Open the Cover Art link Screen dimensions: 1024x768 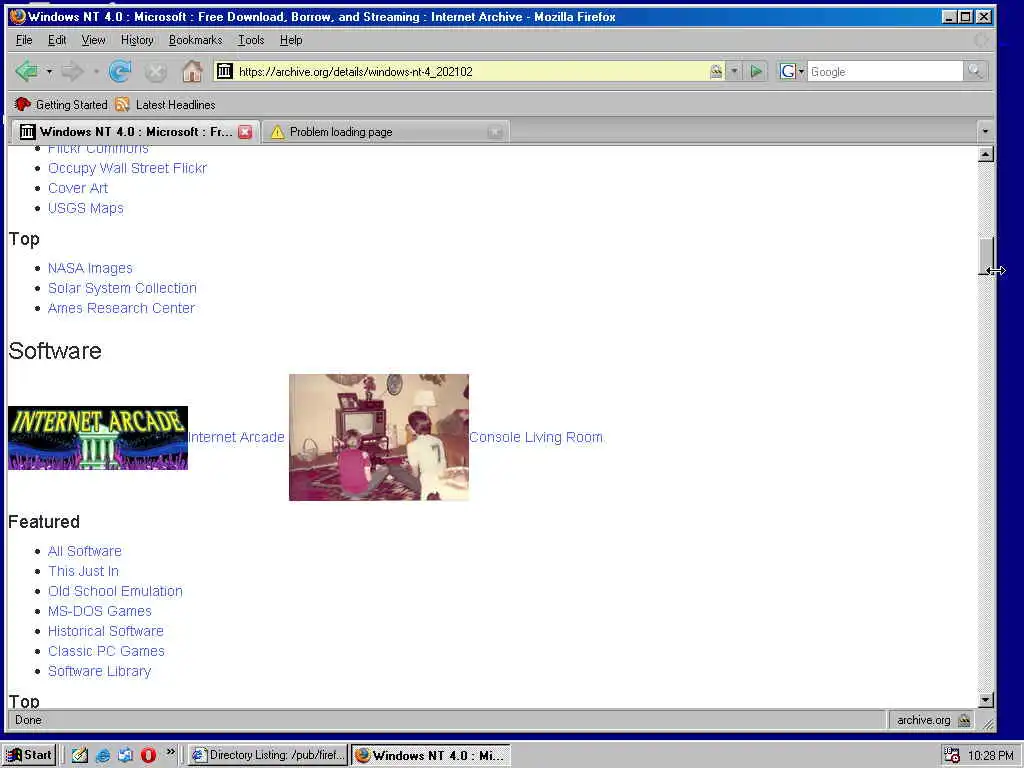point(78,188)
